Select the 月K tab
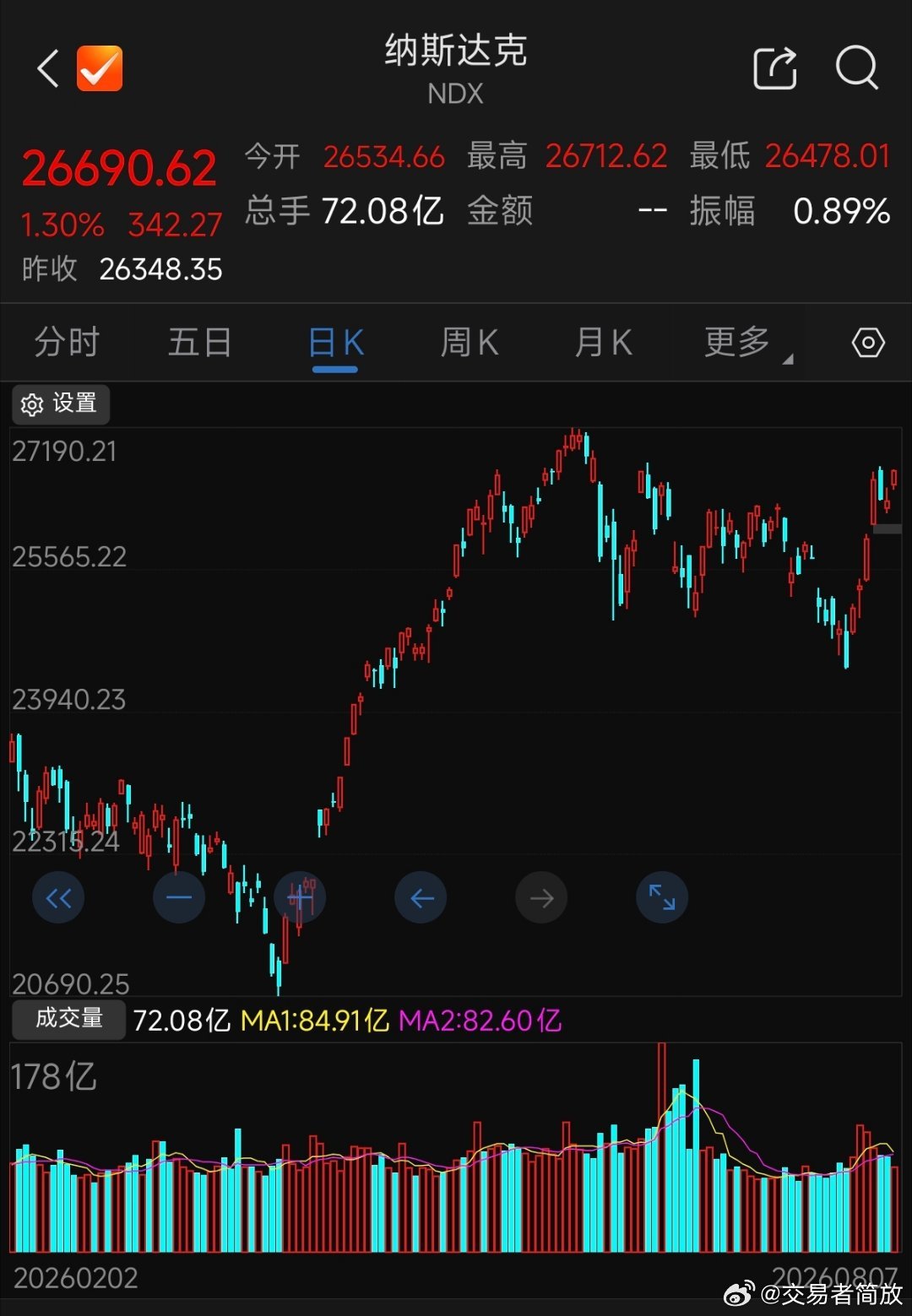The height and width of the screenshot is (1316, 912). (x=603, y=343)
